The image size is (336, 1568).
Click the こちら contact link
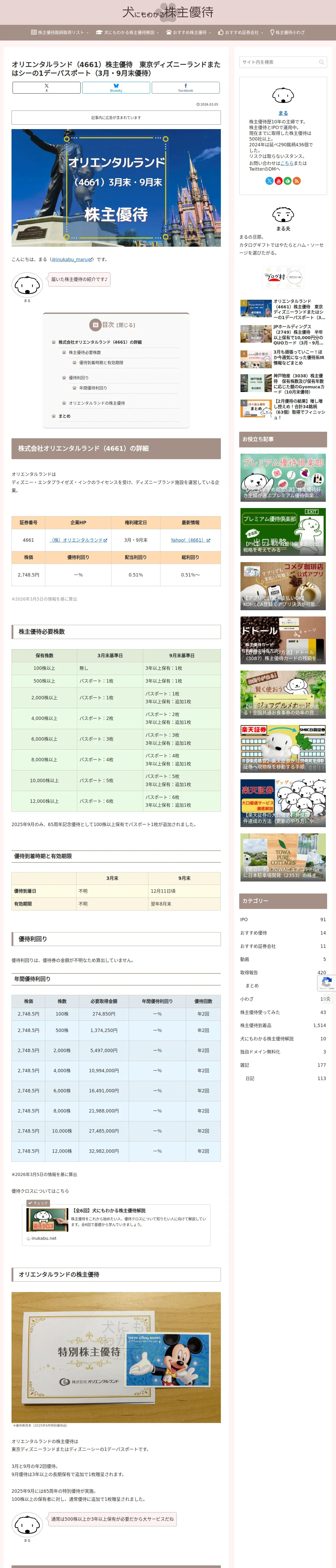(x=287, y=163)
